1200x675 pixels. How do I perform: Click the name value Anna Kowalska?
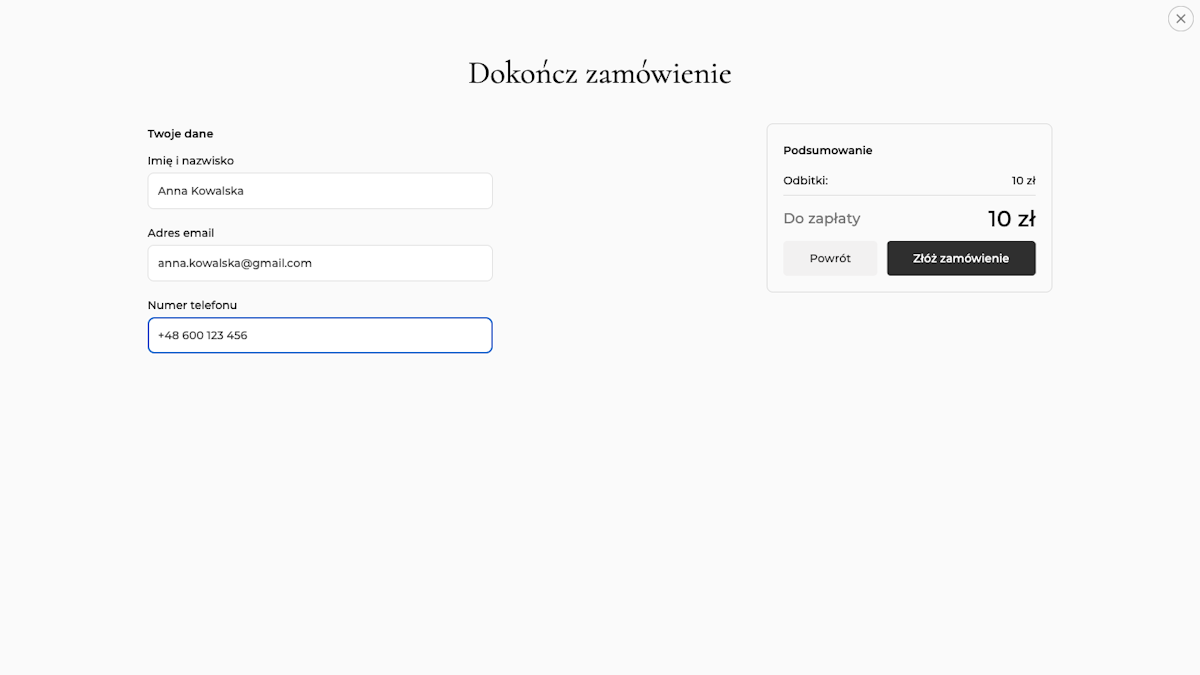199,191
